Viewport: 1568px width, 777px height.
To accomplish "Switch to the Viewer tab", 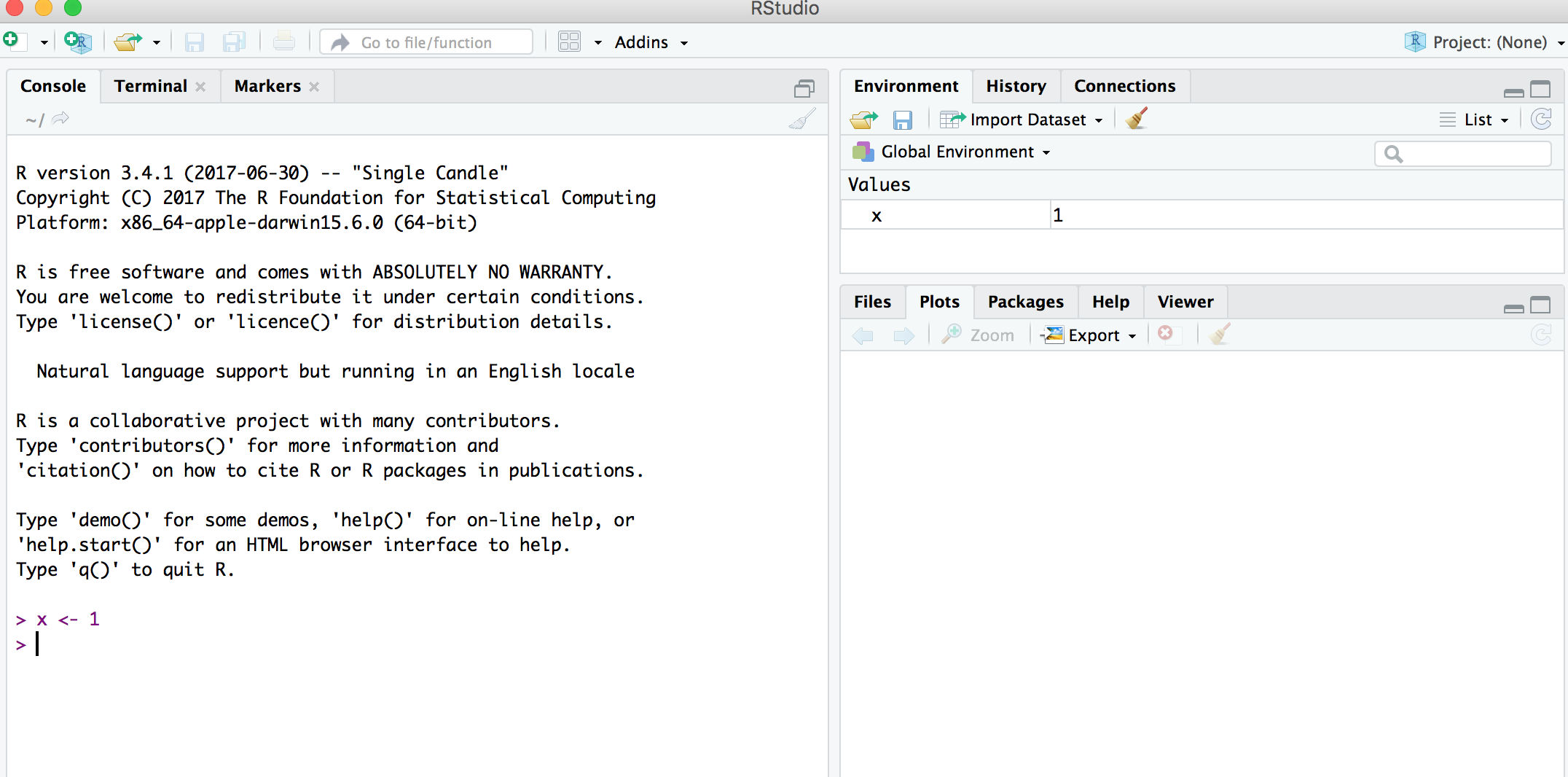I will tap(1185, 302).
